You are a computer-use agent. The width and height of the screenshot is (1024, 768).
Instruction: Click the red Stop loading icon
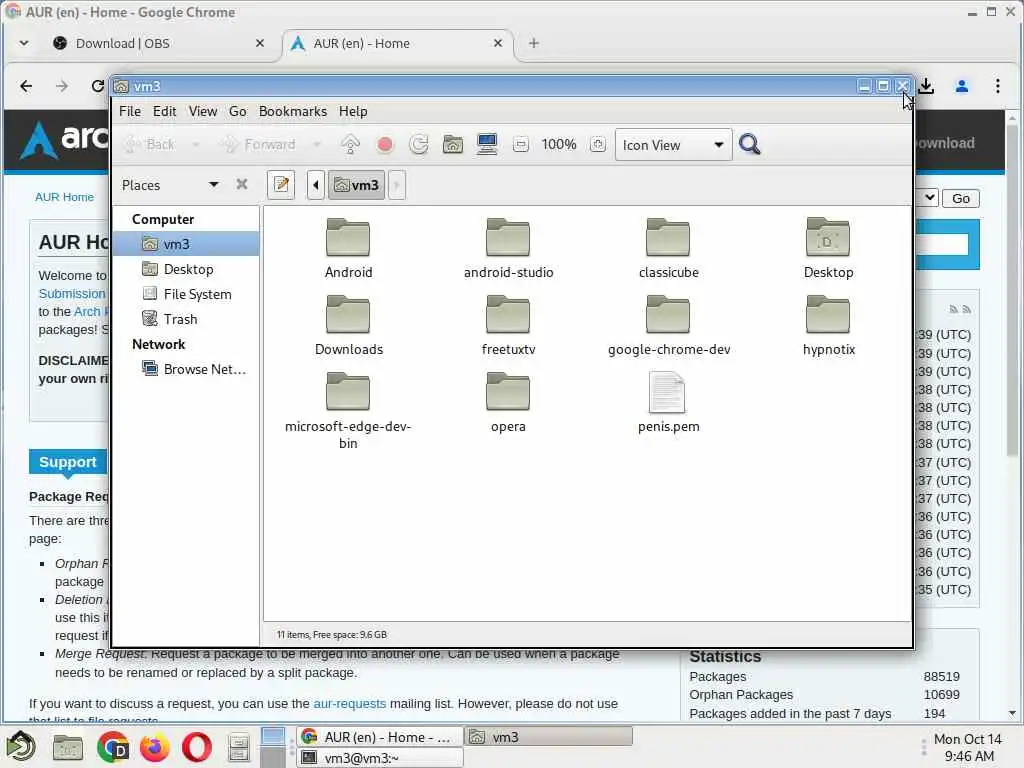pos(385,144)
